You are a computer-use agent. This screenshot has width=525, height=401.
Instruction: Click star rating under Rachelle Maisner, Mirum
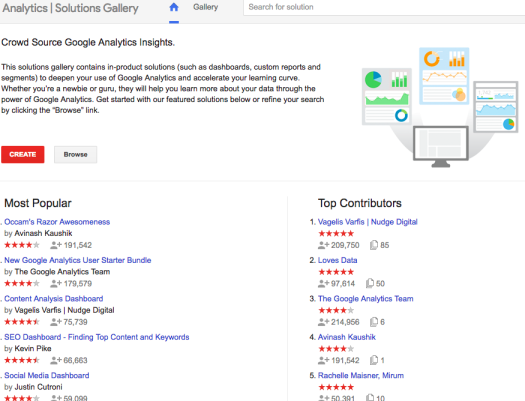tap(336, 387)
